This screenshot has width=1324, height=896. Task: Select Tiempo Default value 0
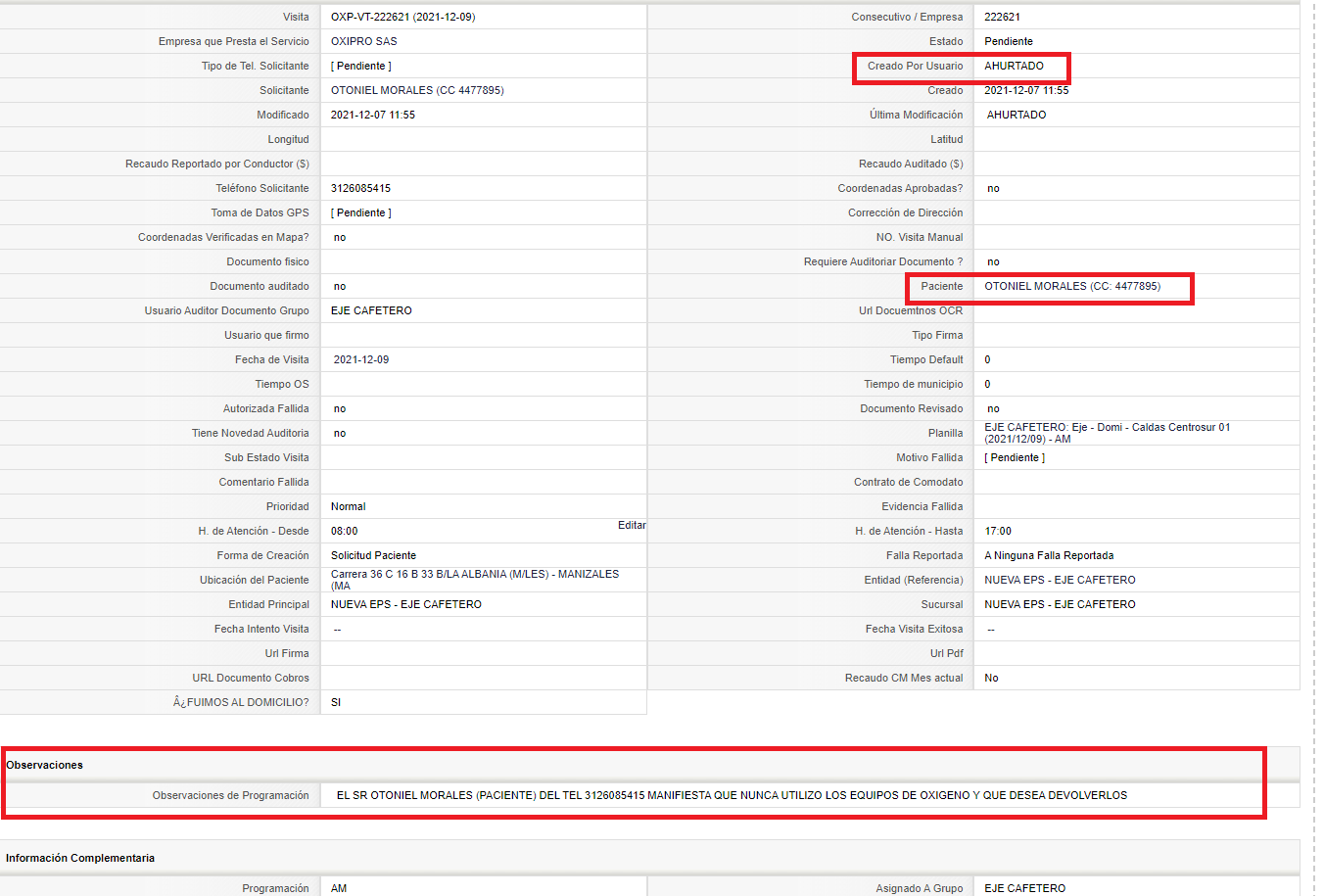[987, 359]
